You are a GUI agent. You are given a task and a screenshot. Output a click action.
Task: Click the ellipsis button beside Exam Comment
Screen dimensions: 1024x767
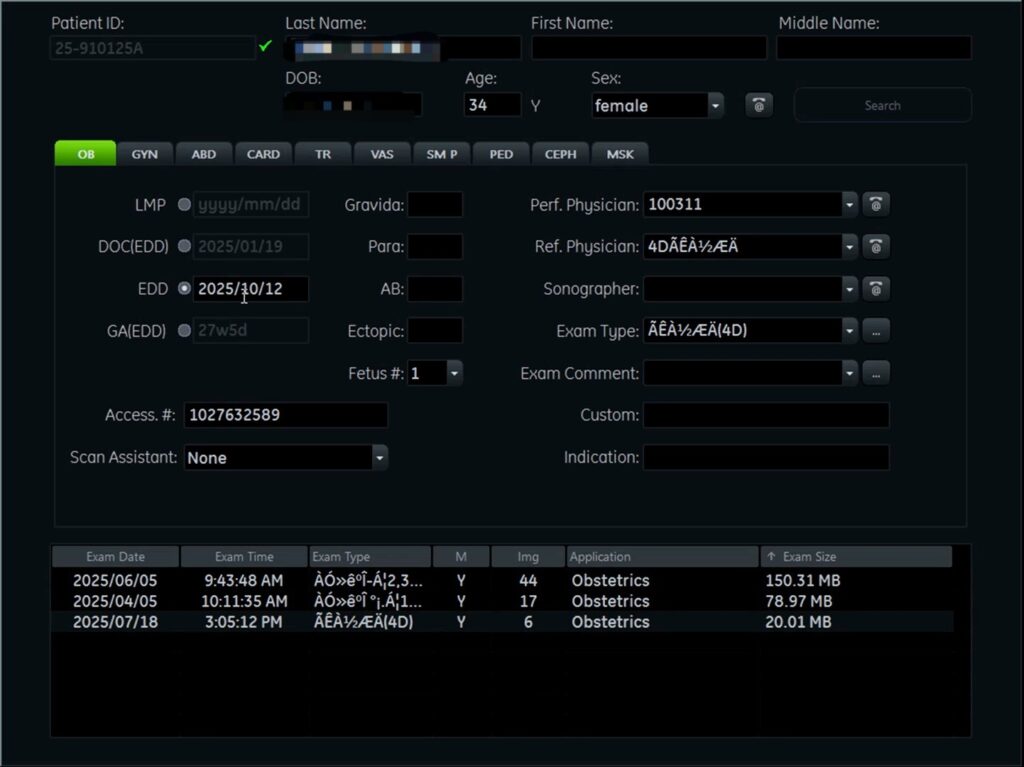pos(875,373)
